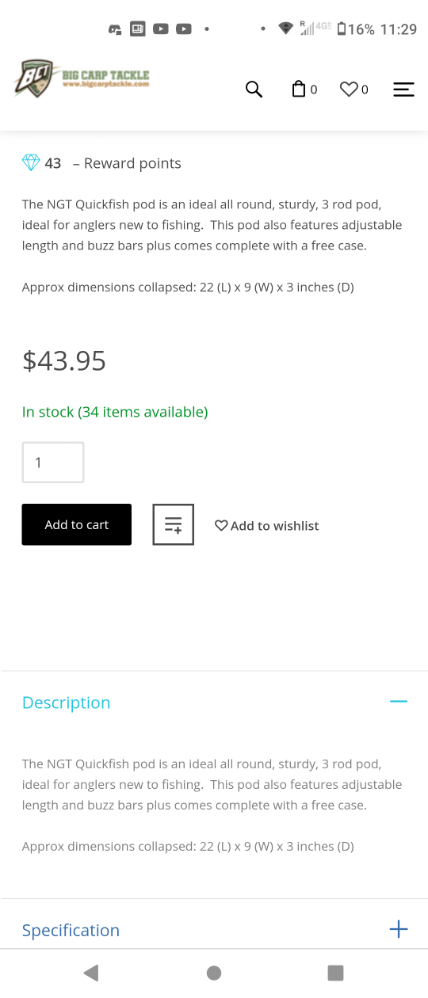428x998 pixels.
Task: Open the site search magnifier icon
Action: 253,90
